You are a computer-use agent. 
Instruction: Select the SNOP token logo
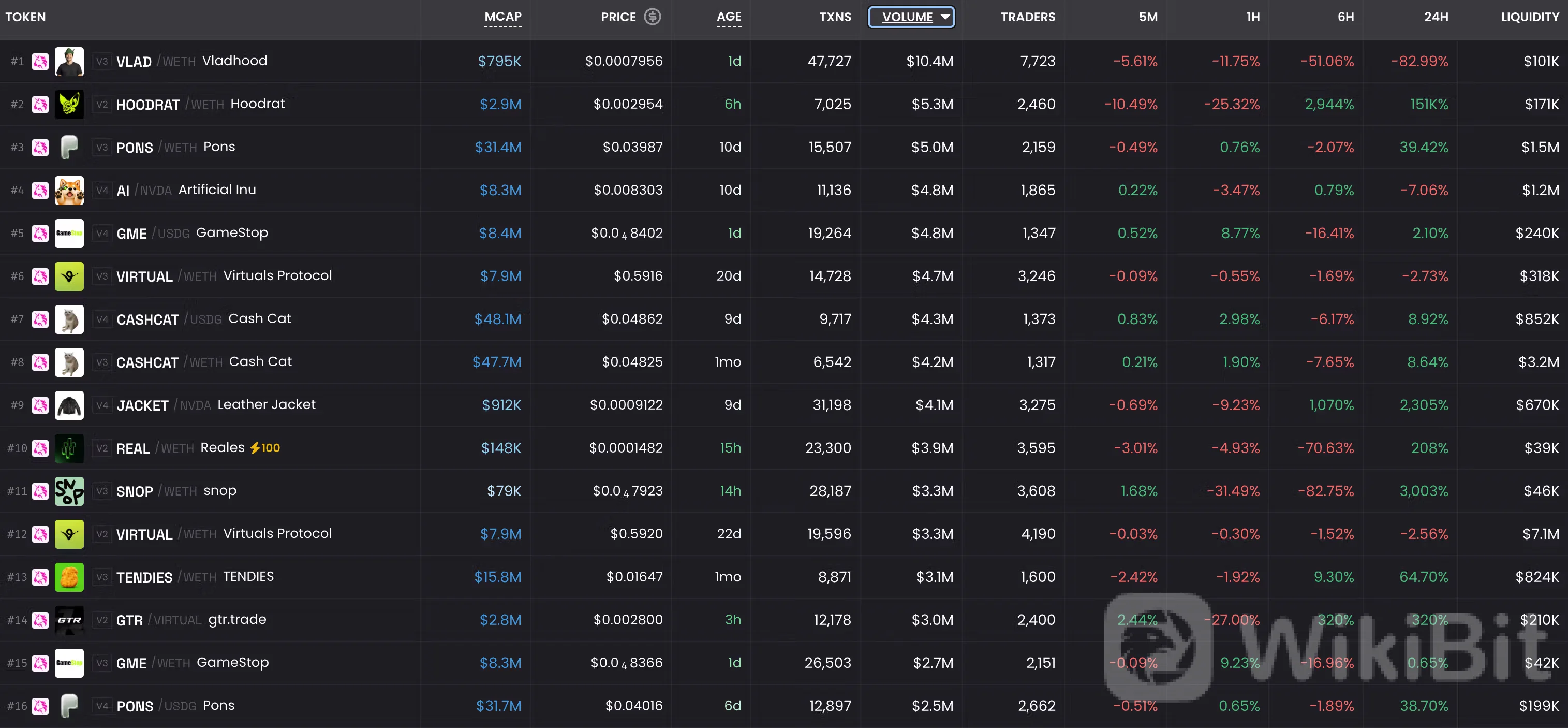69,491
